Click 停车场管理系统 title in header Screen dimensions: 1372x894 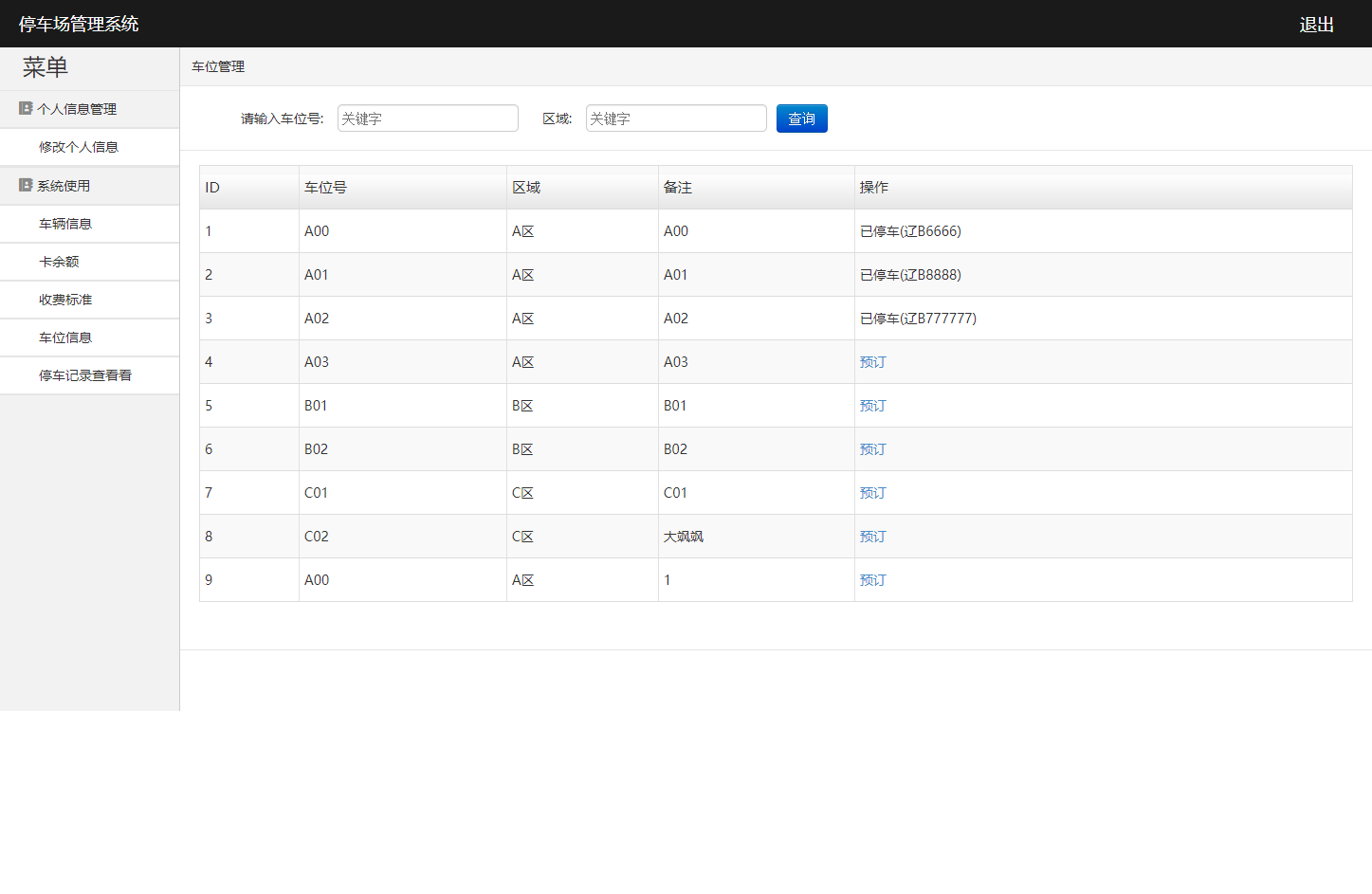pos(79,24)
